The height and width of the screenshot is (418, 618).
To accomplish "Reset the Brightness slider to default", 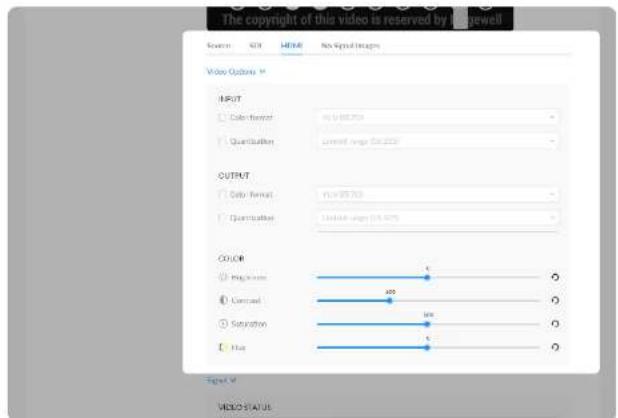I will pos(555,277).
